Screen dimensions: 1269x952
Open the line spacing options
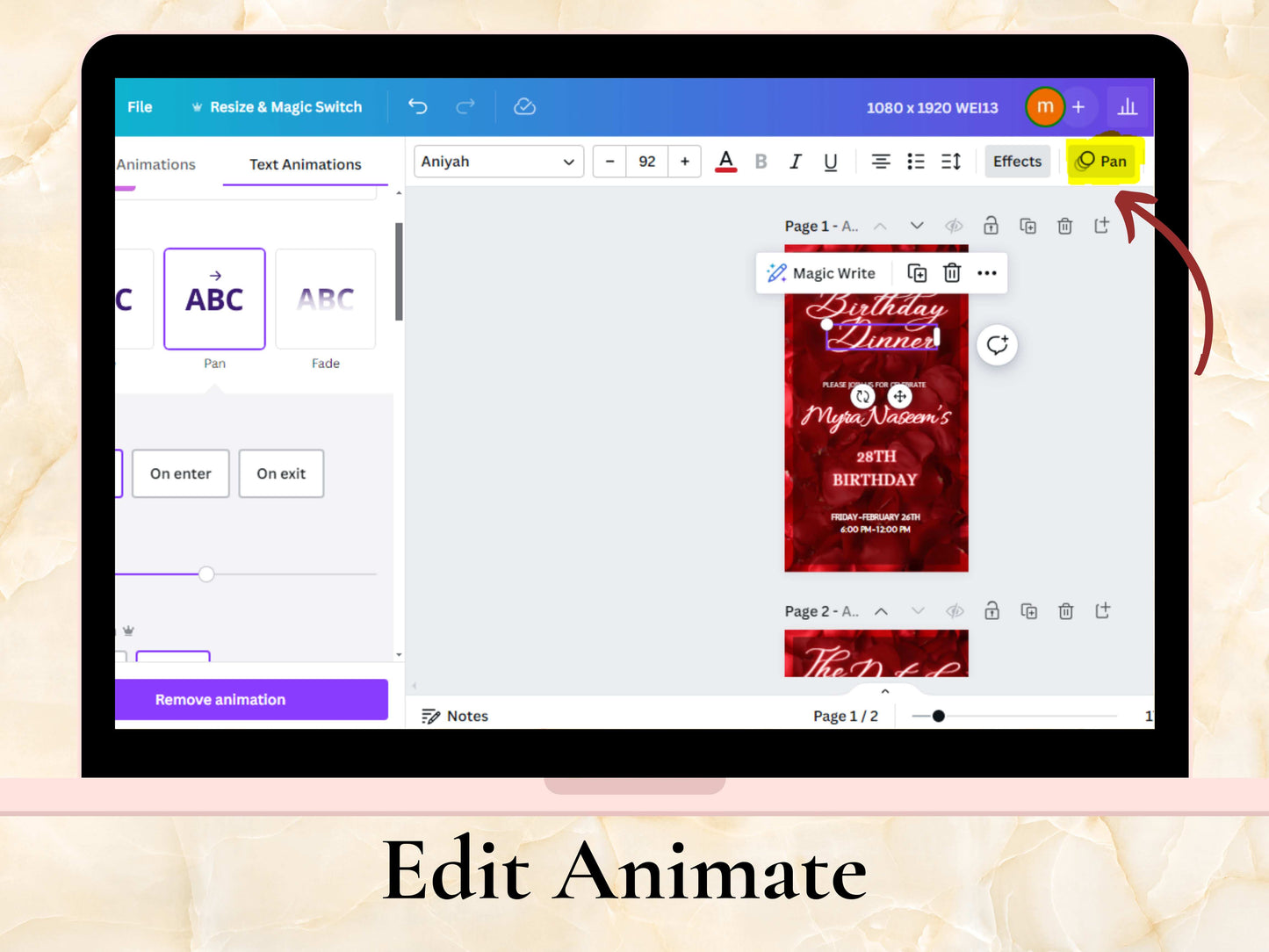[951, 162]
